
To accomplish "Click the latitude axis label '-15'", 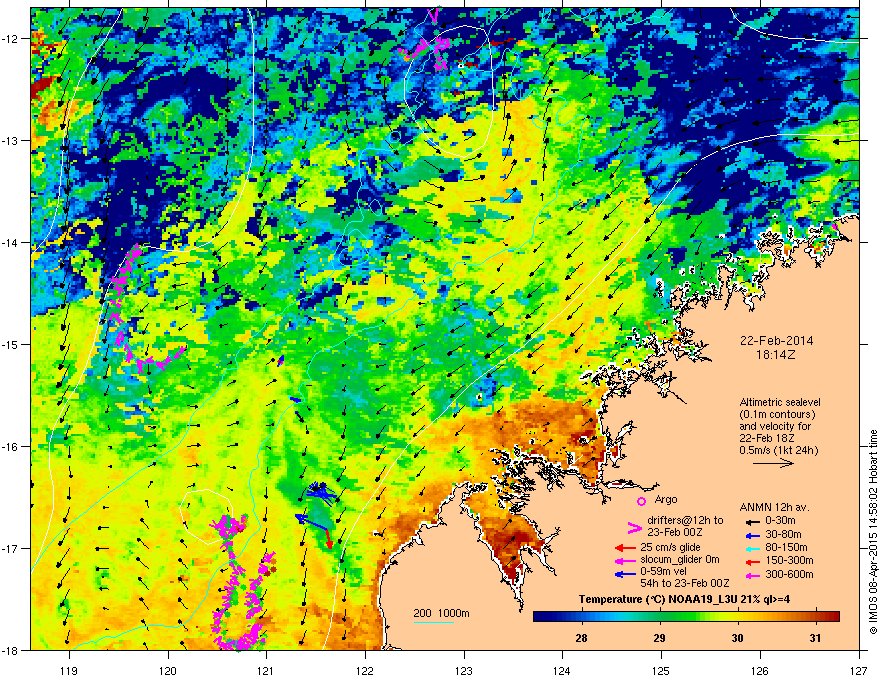I will (x=10, y=344).
